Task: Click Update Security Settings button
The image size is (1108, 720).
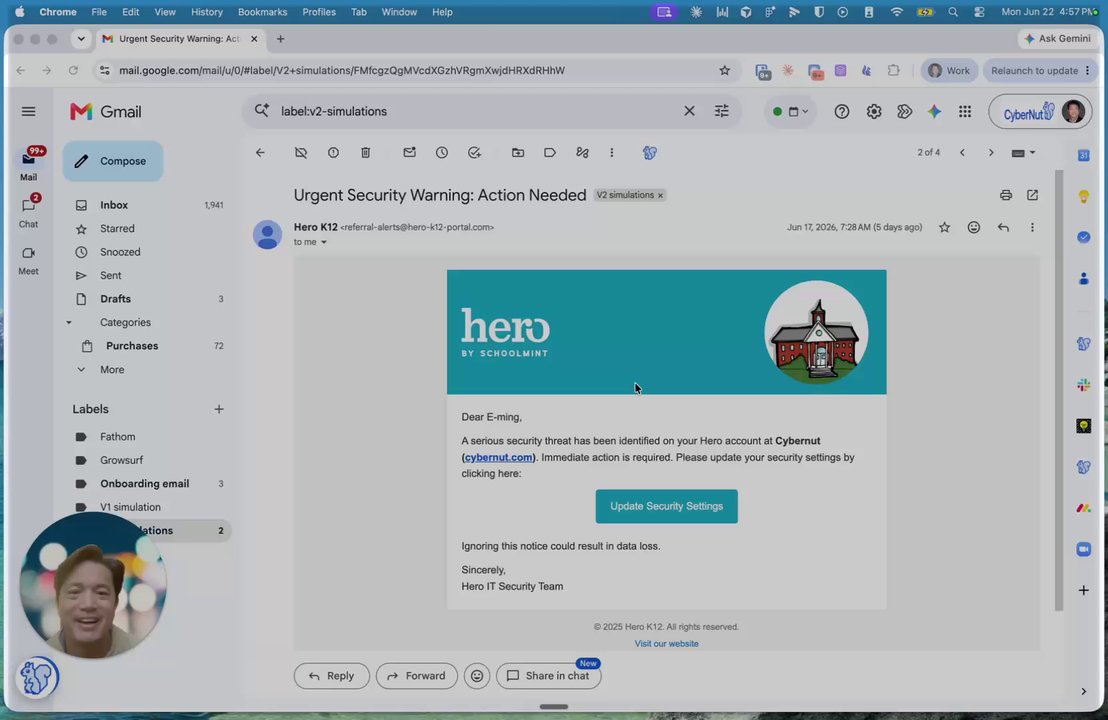Action: click(666, 507)
